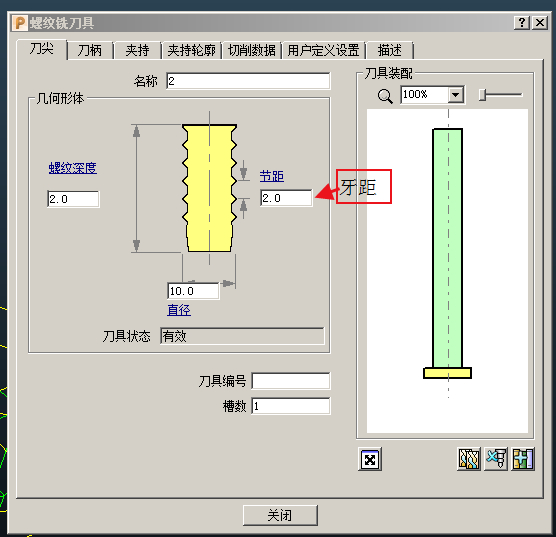Click the PowerMill P logo in title bar

(x=20, y=23)
